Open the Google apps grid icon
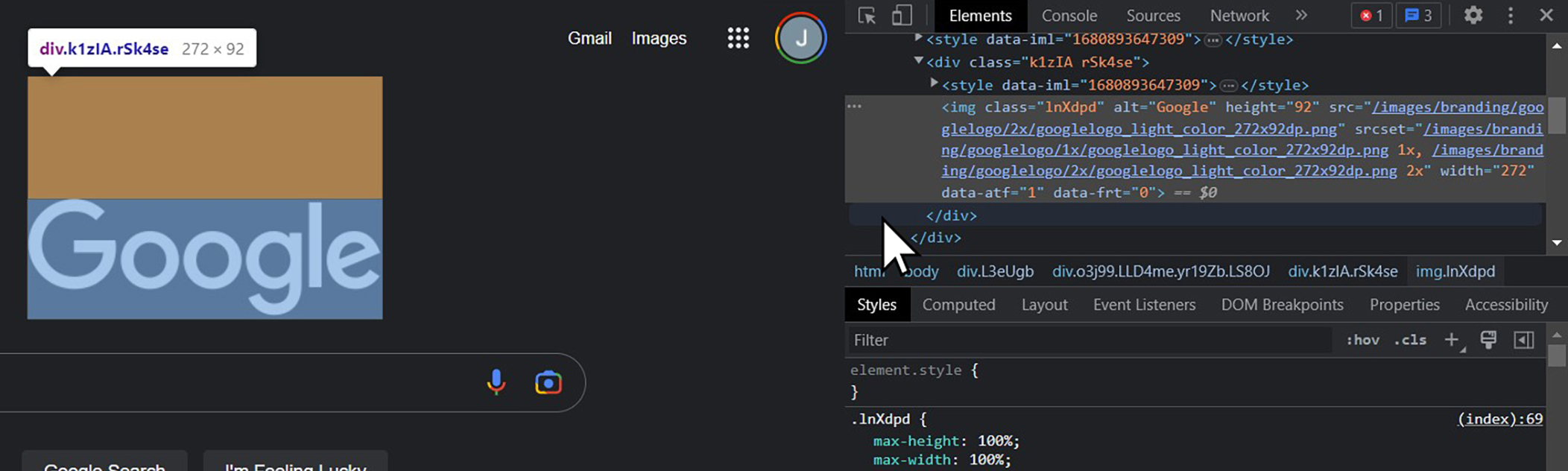The width and height of the screenshot is (1568, 471). [738, 38]
